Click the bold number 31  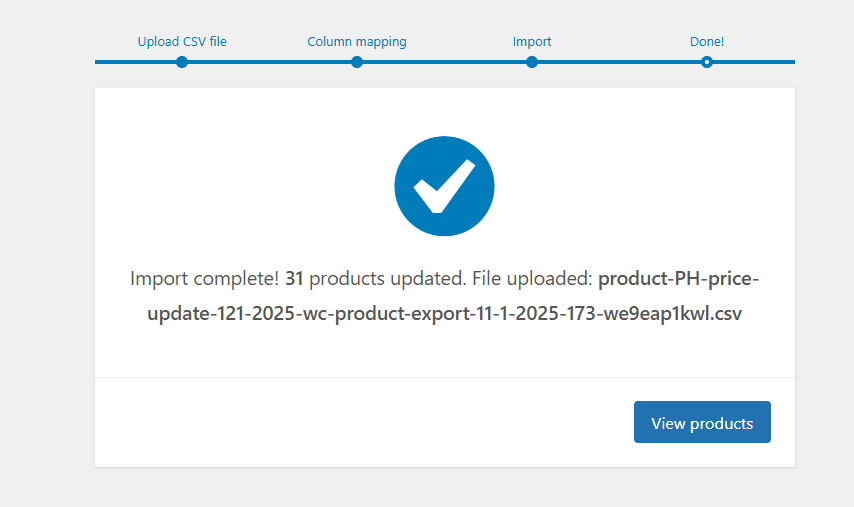coord(294,279)
